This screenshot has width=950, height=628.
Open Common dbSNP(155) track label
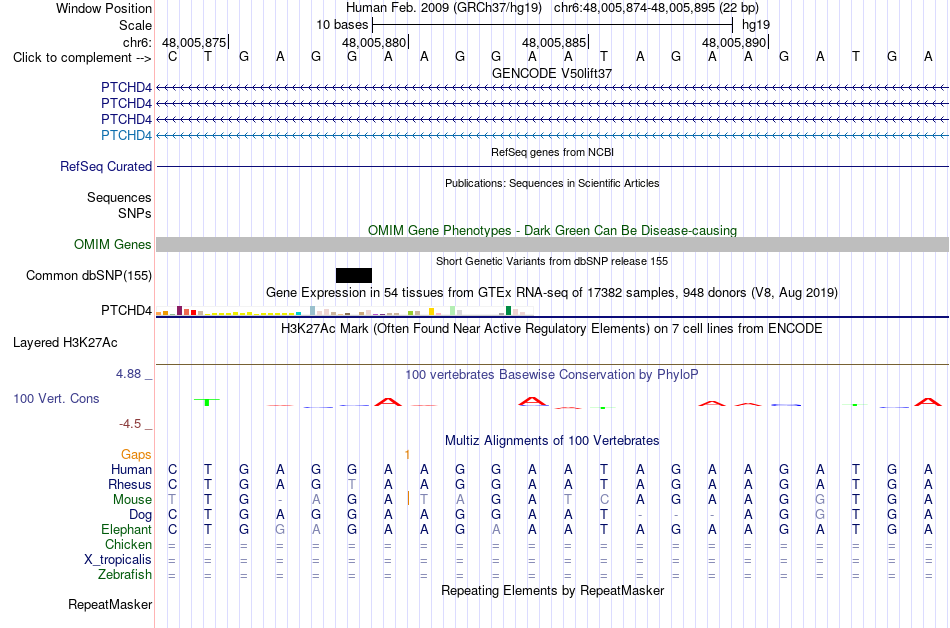89,276
